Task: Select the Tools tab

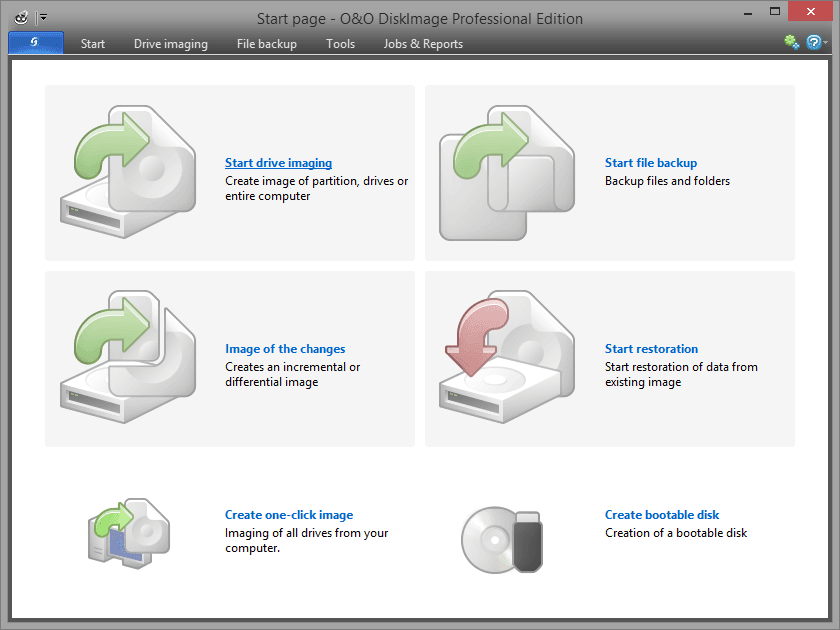Action: coord(341,44)
